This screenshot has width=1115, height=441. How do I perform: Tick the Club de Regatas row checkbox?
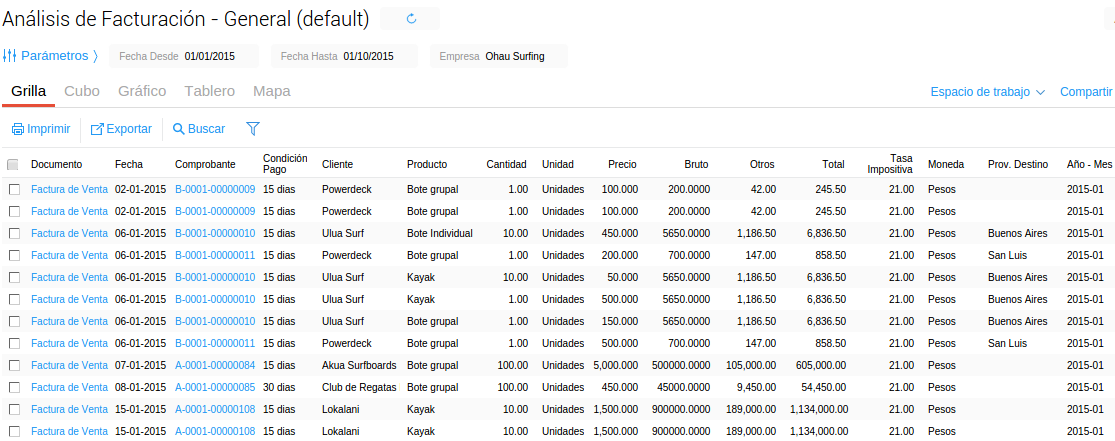14,387
